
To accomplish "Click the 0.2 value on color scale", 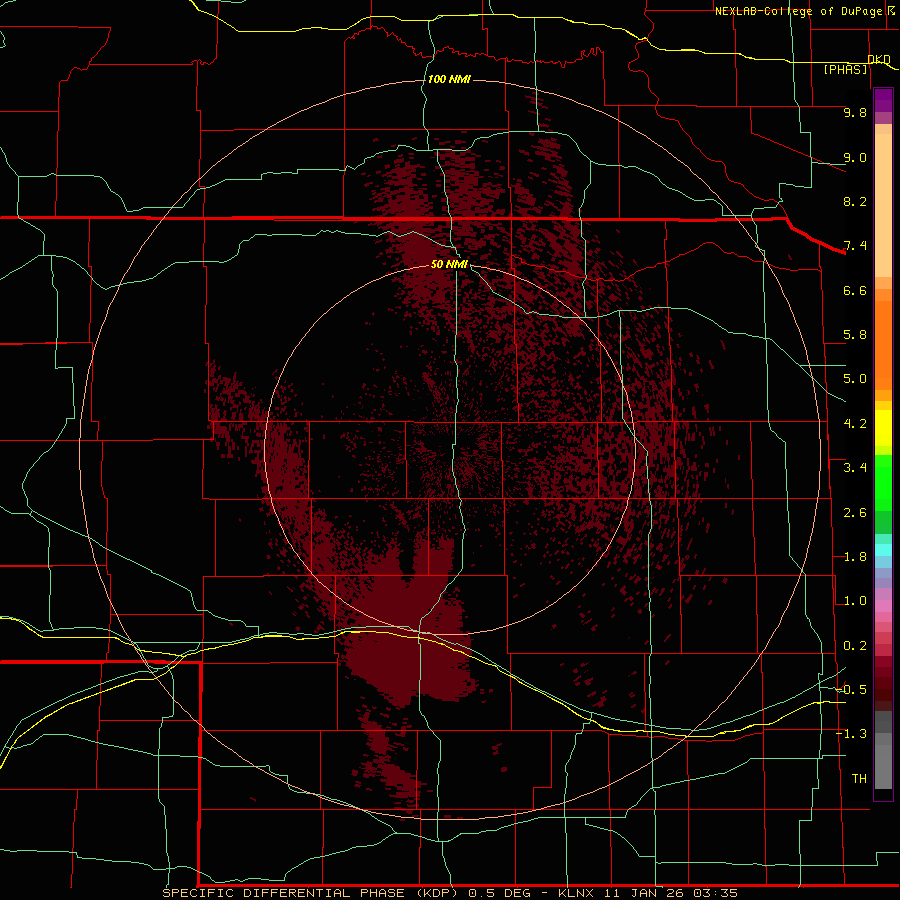I will 855,646.
